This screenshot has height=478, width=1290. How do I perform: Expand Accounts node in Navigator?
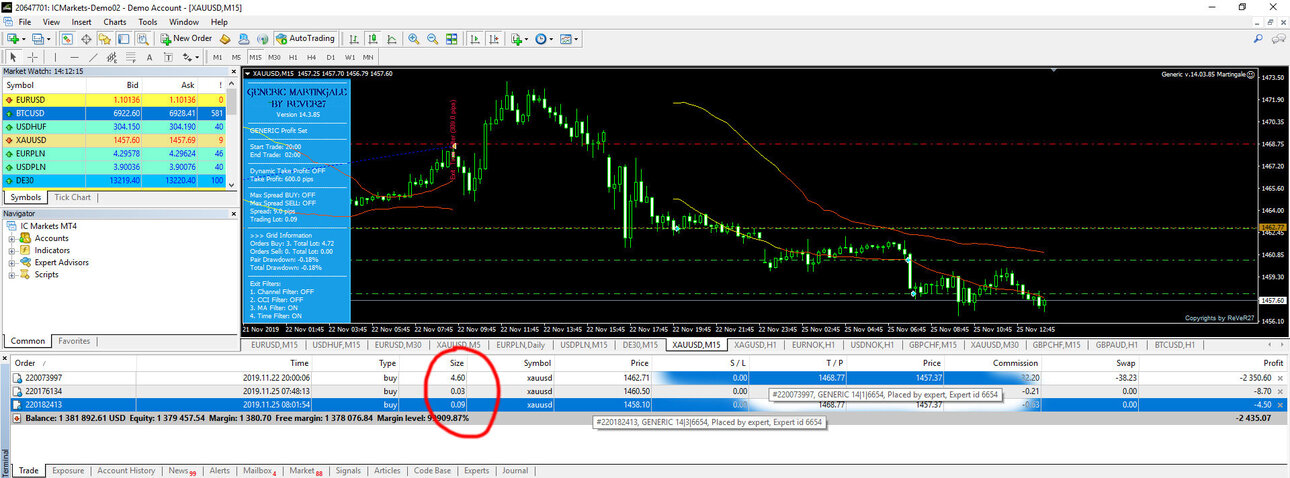(x=11, y=238)
